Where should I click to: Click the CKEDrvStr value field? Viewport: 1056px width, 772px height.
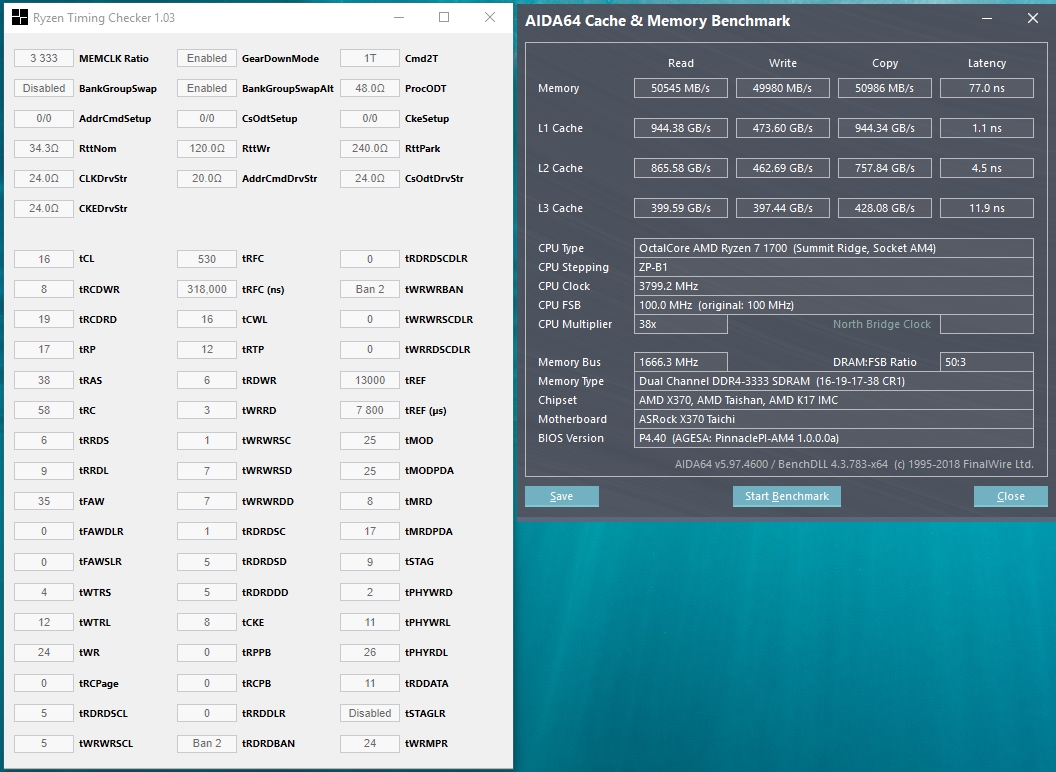[x=44, y=209]
